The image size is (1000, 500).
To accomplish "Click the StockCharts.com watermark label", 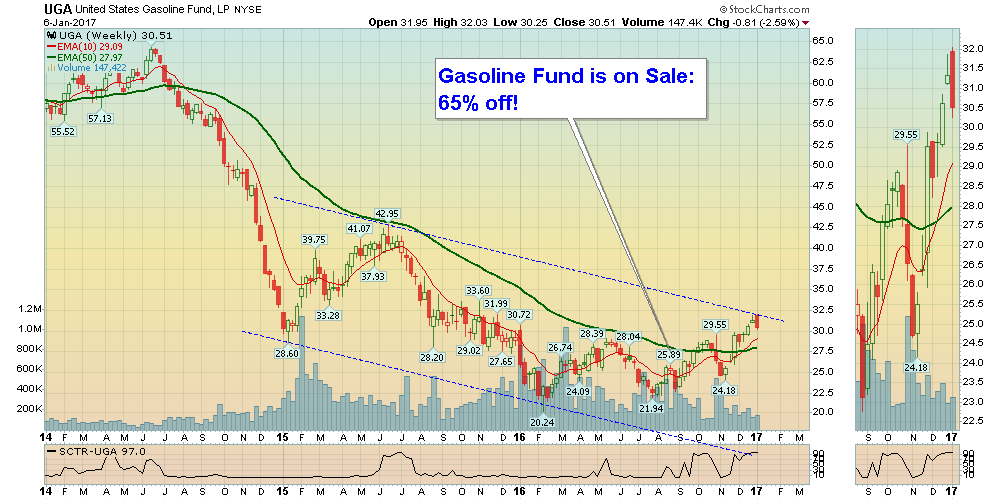I will [x=763, y=10].
